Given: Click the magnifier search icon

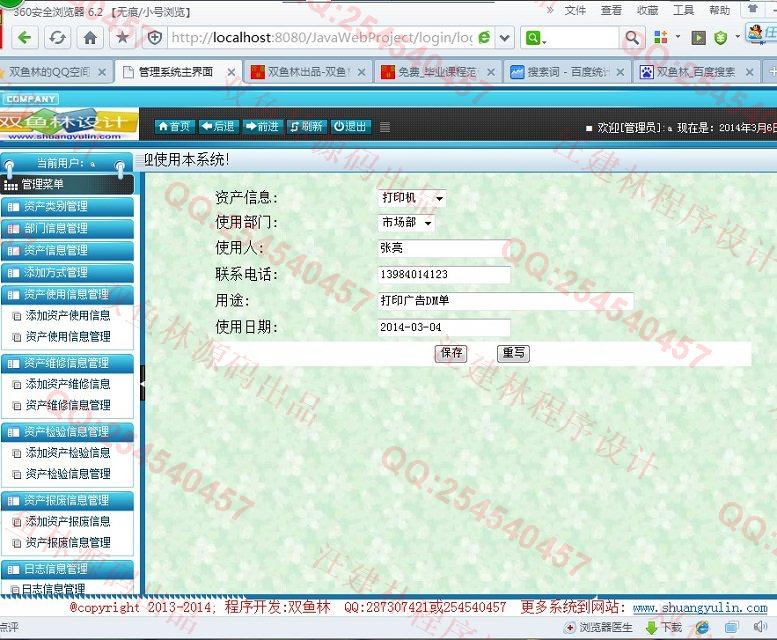Looking at the screenshot, I should [632, 38].
